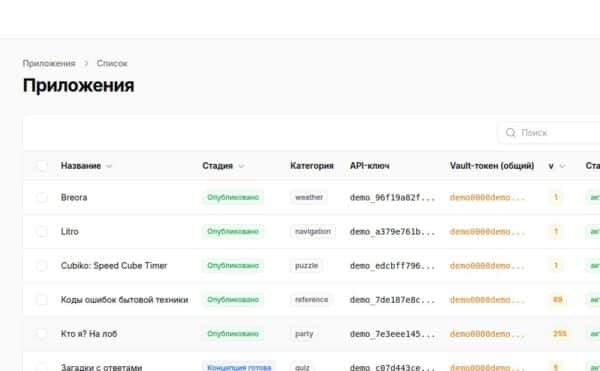
Task: Click the Категория column header
Action: click(x=312, y=166)
